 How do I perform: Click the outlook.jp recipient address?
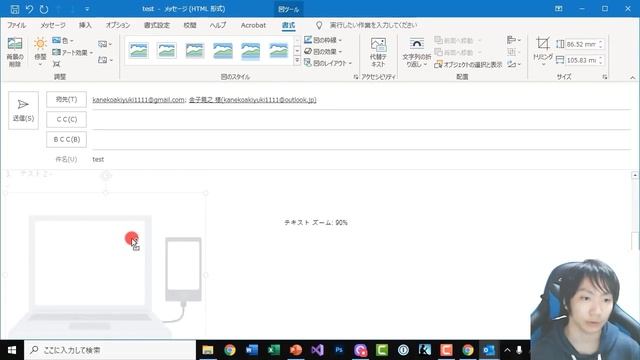click(253, 100)
